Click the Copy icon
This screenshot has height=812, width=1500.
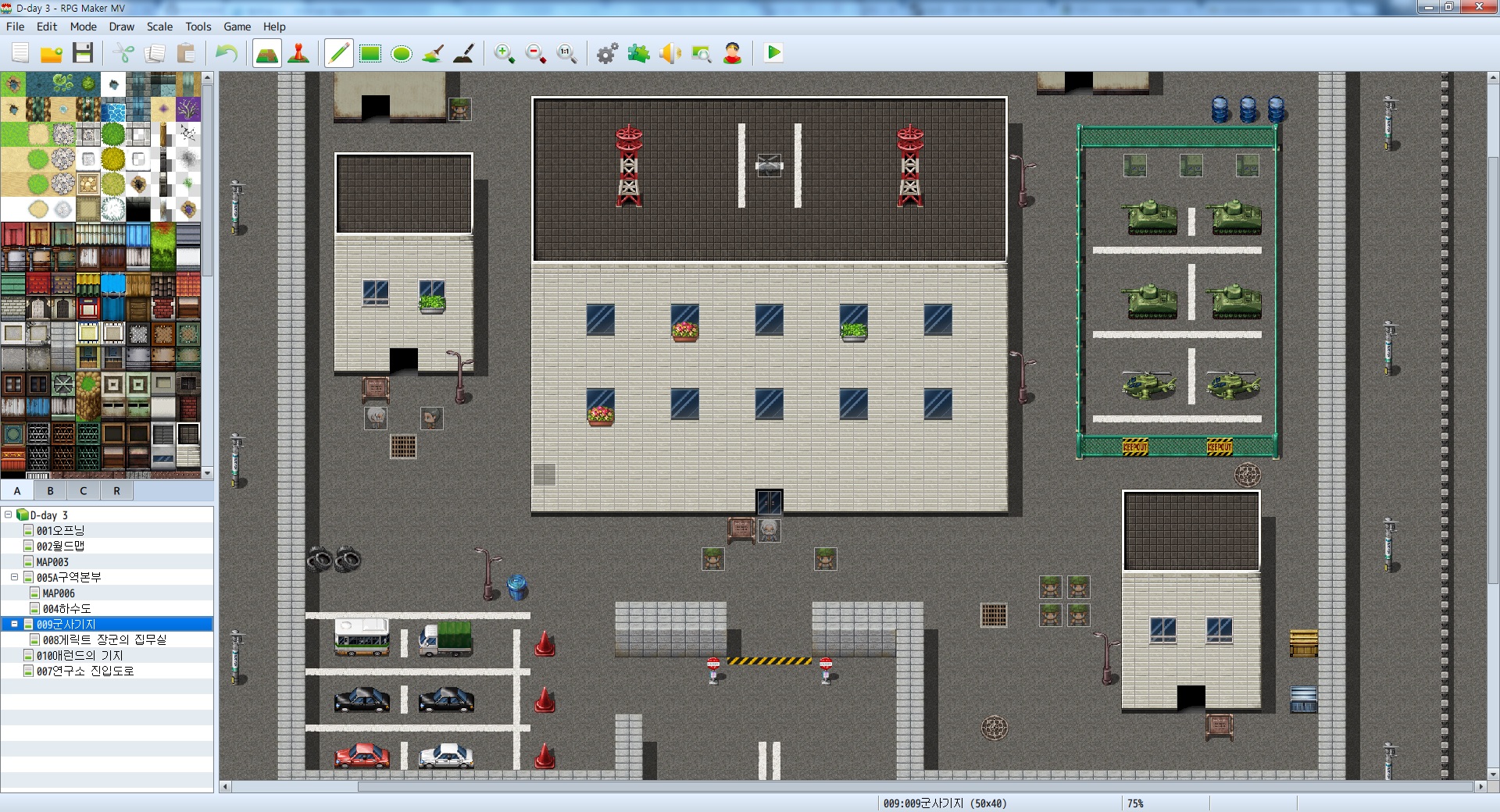pyautogui.click(x=155, y=53)
